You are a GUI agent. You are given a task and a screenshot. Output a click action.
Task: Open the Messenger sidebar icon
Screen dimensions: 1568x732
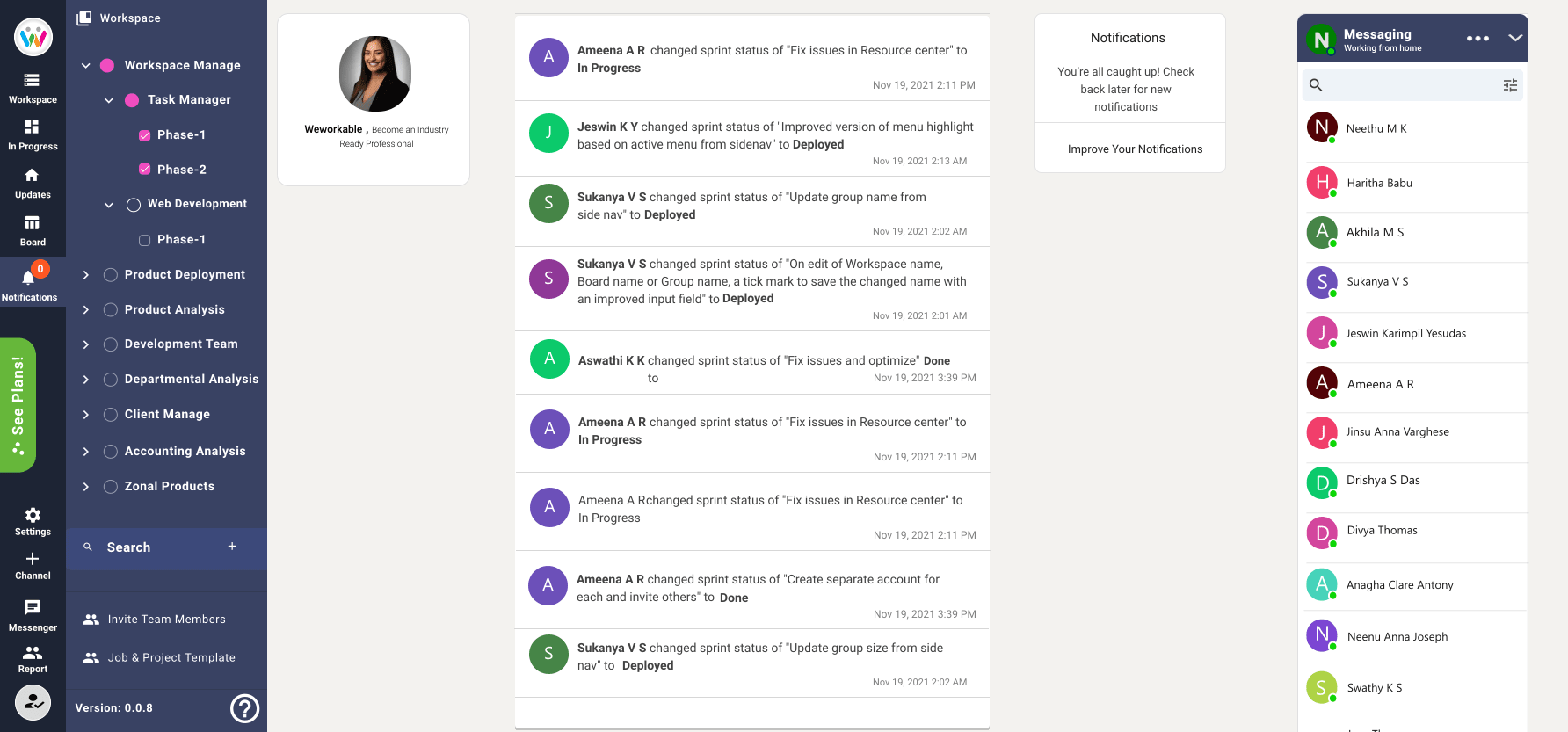(33, 608)
